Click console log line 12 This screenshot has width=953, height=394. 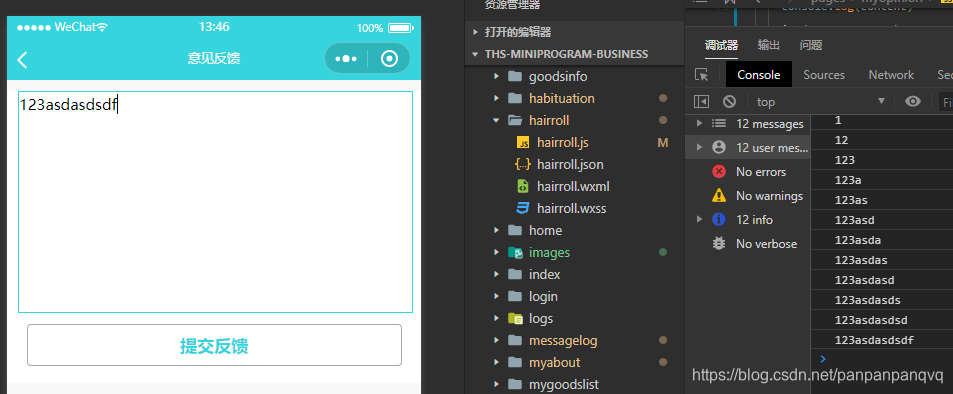tap(841, 140)
